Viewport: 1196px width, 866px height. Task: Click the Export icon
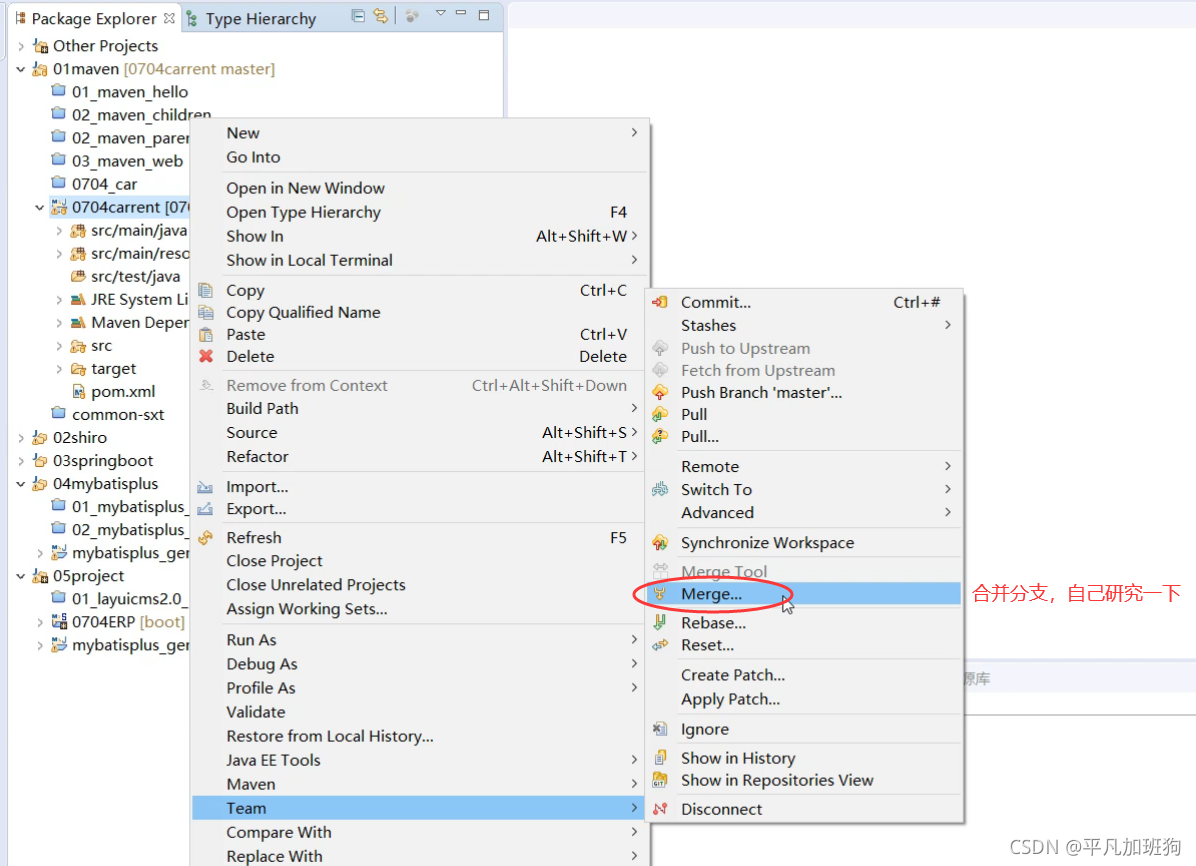pos(205,509)
